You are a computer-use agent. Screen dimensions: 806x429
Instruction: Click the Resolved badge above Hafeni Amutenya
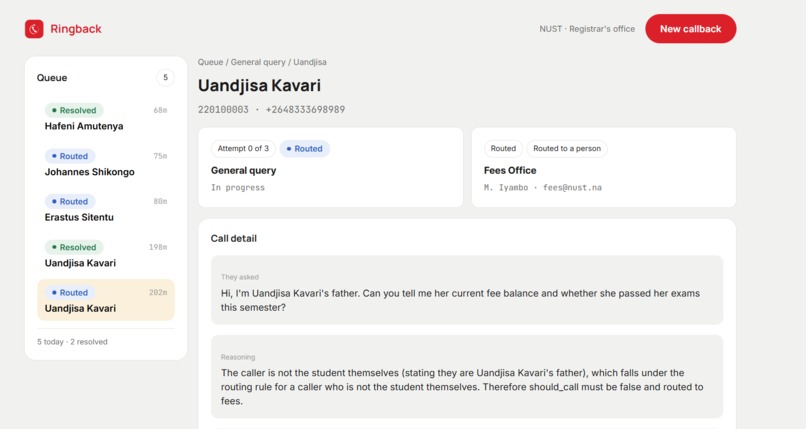[74, 110]
